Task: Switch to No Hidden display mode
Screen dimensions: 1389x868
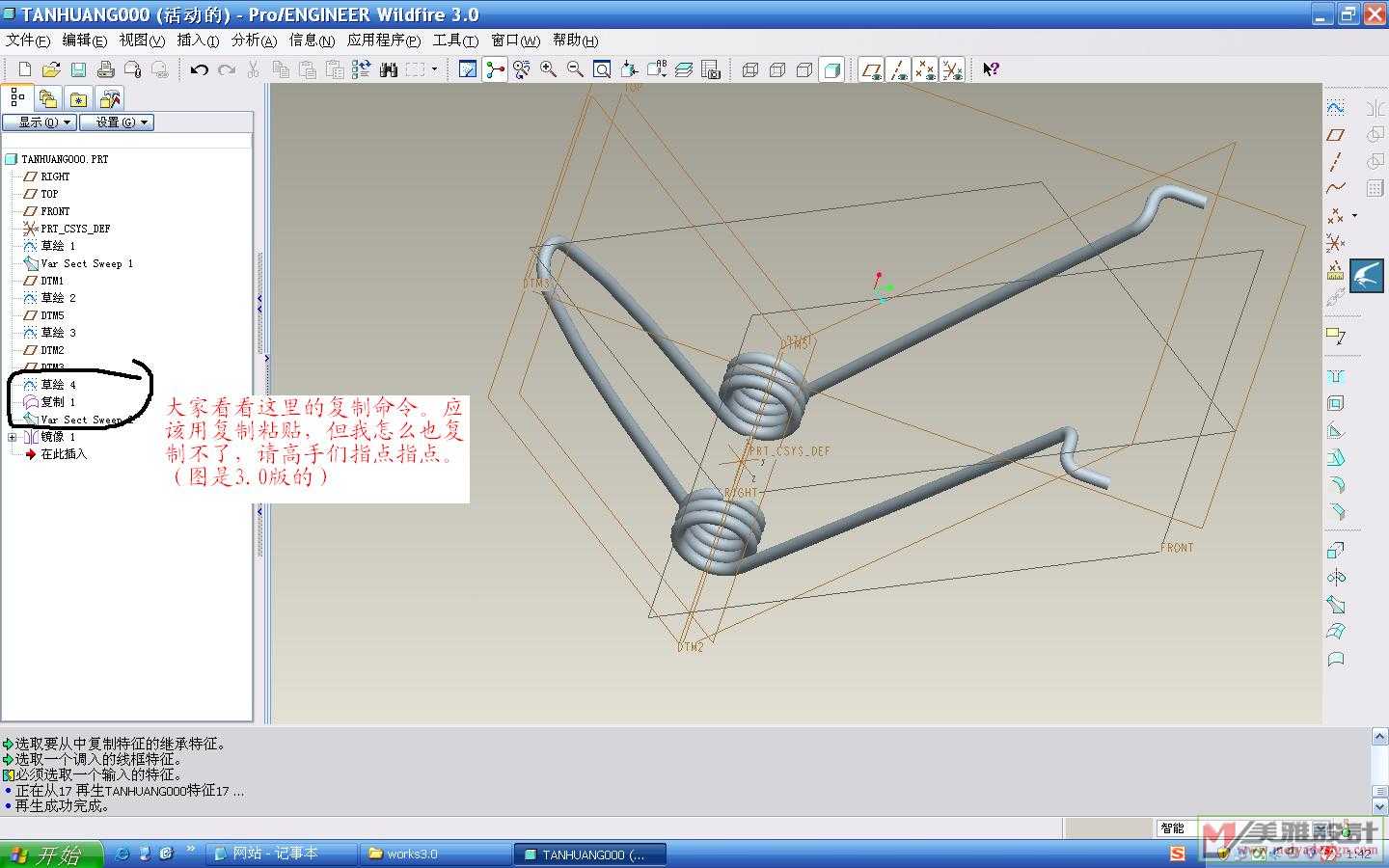Action: [804, 69]
